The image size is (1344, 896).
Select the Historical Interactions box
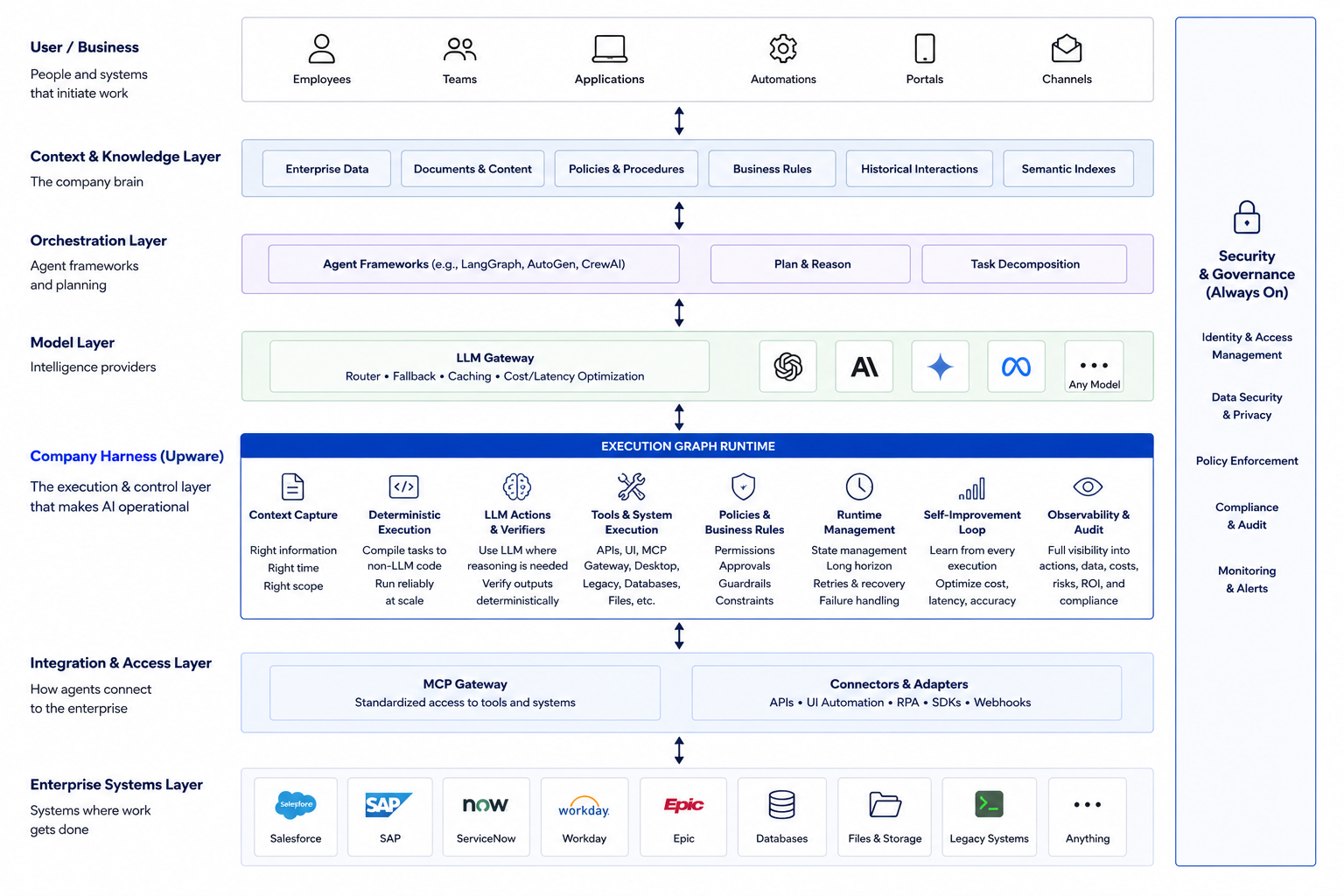920,169
